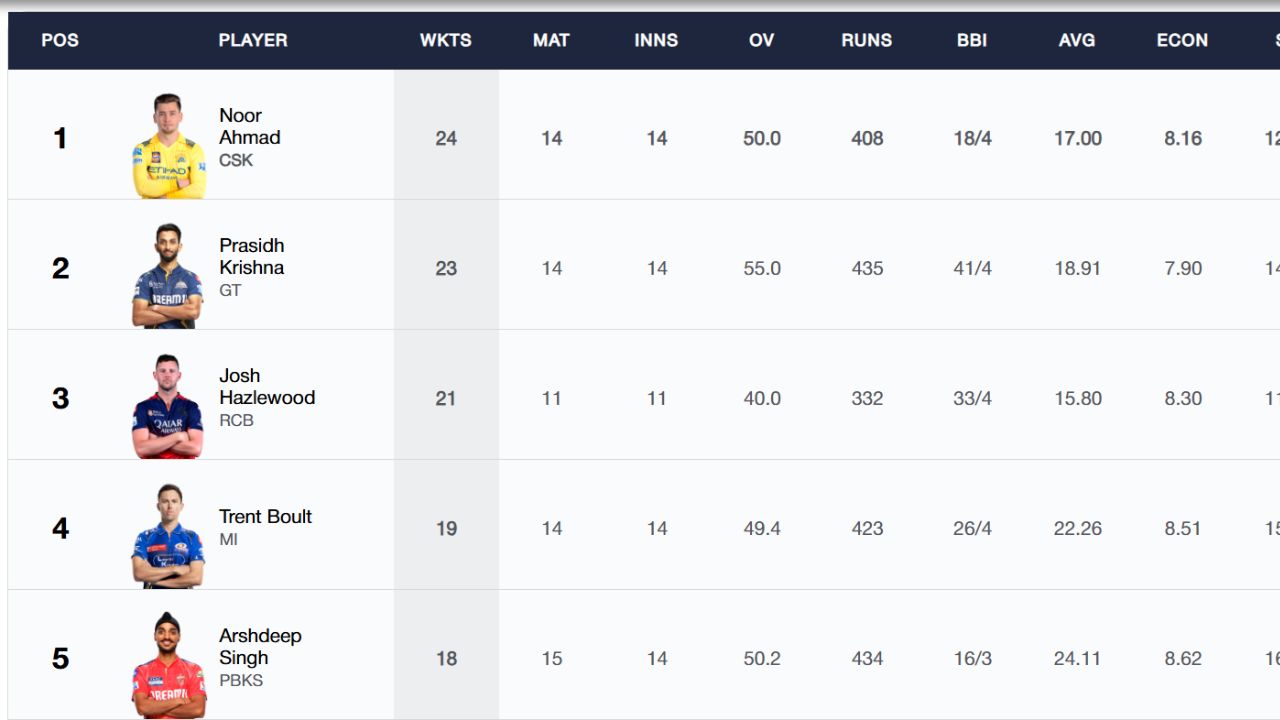
Task: Open Josh Hazlewood's player photo
Action: [168, 406]
